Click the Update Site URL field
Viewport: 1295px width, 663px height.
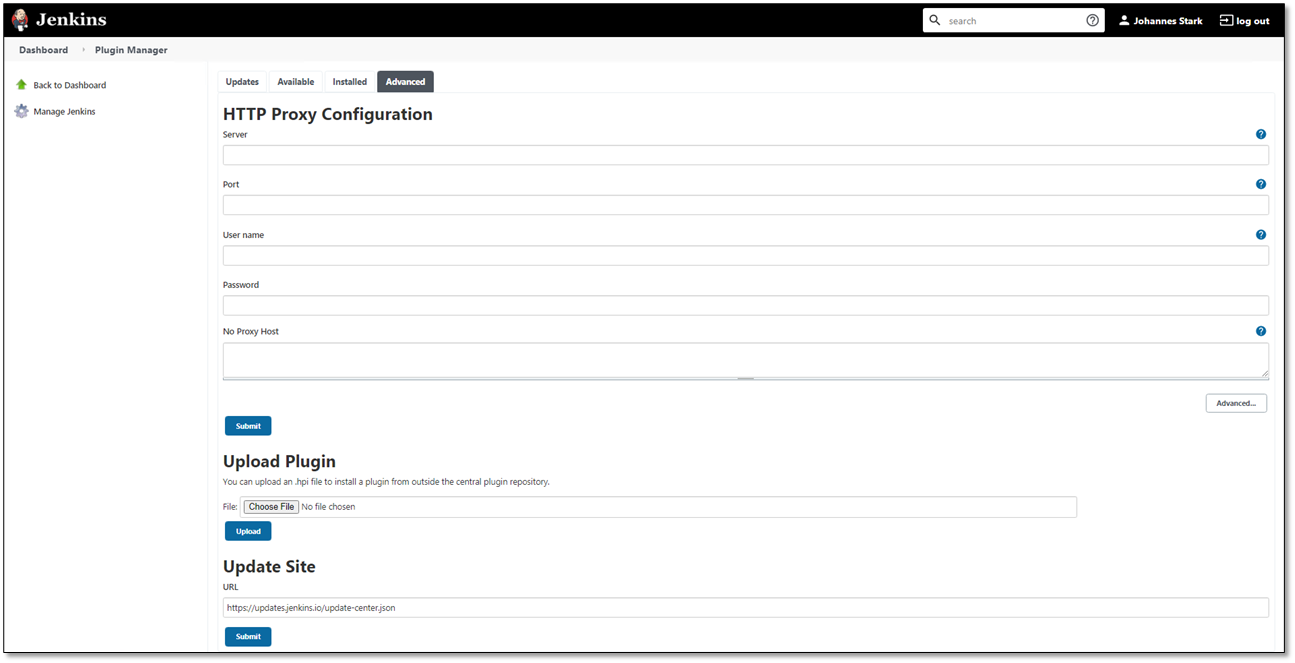point(746,607)
